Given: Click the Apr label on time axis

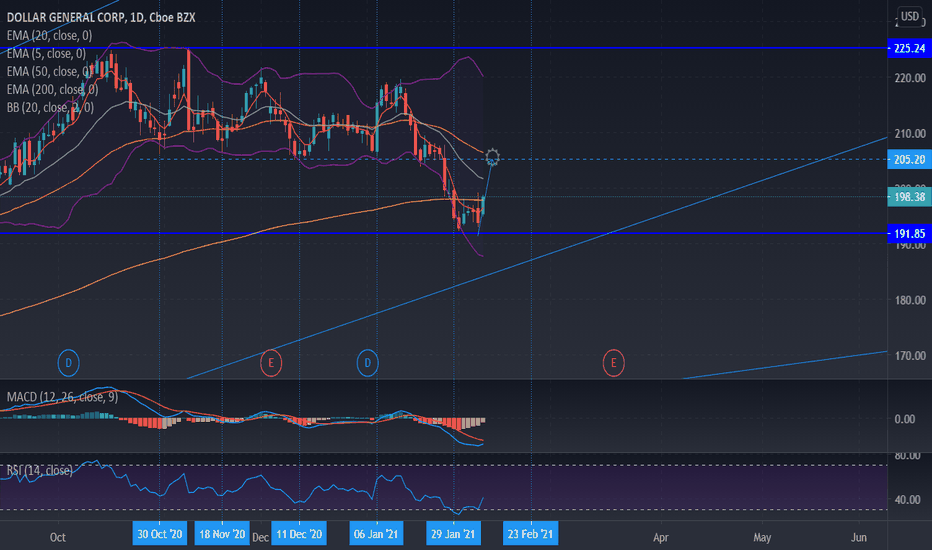Looking at the screenshot, I should pos(660,537).
